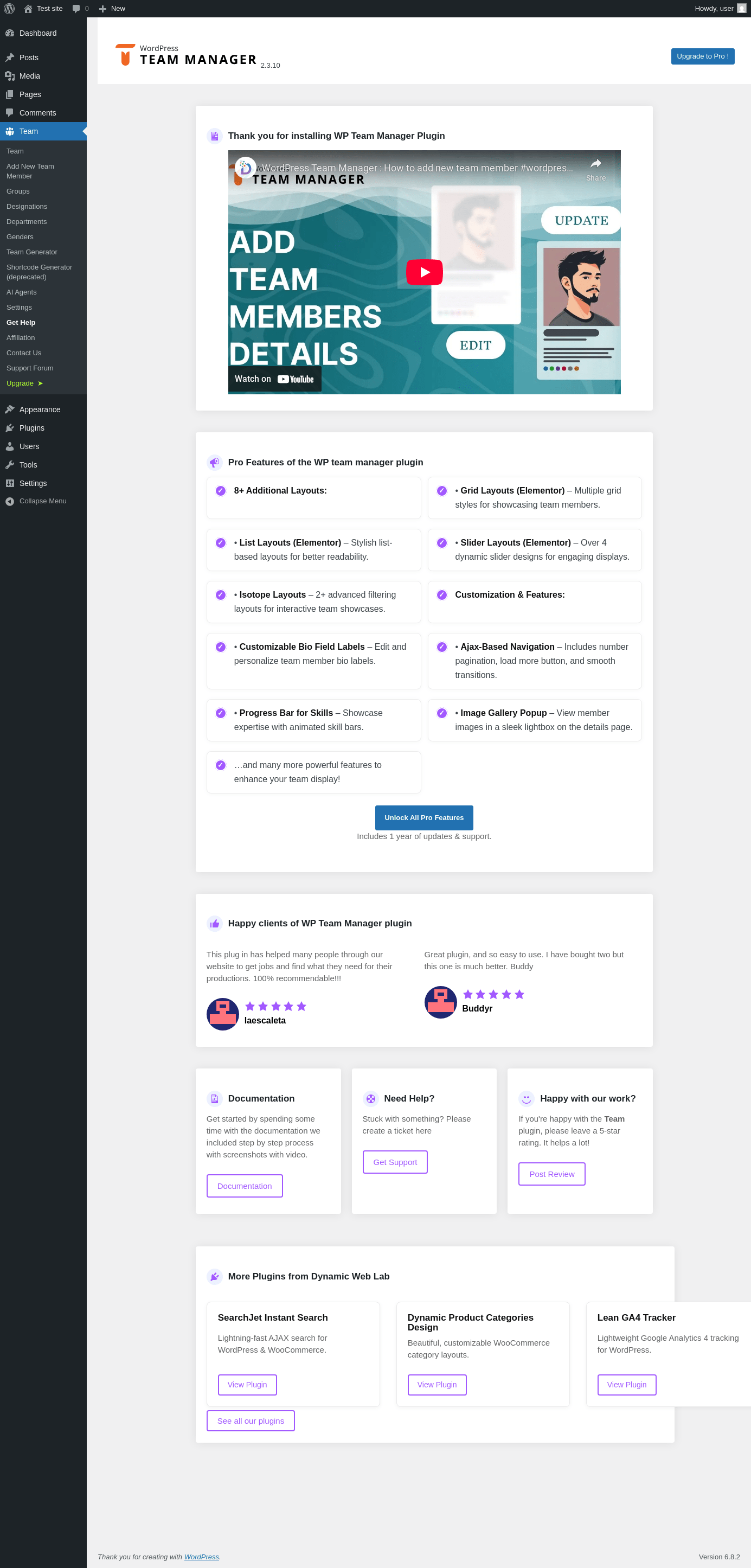Click the More Plugins plug icon
The height and width of the screenshot is (1568, 751).
[x=214, y=1276]
